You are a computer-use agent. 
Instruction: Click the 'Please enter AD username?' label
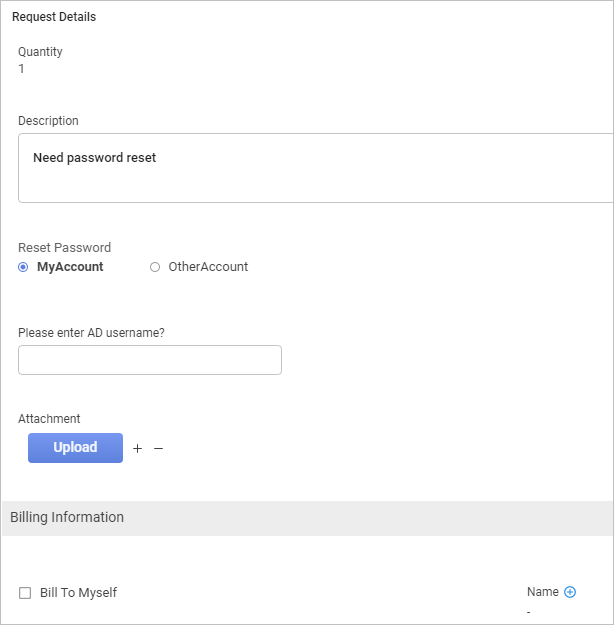click(x=91, y=333)
